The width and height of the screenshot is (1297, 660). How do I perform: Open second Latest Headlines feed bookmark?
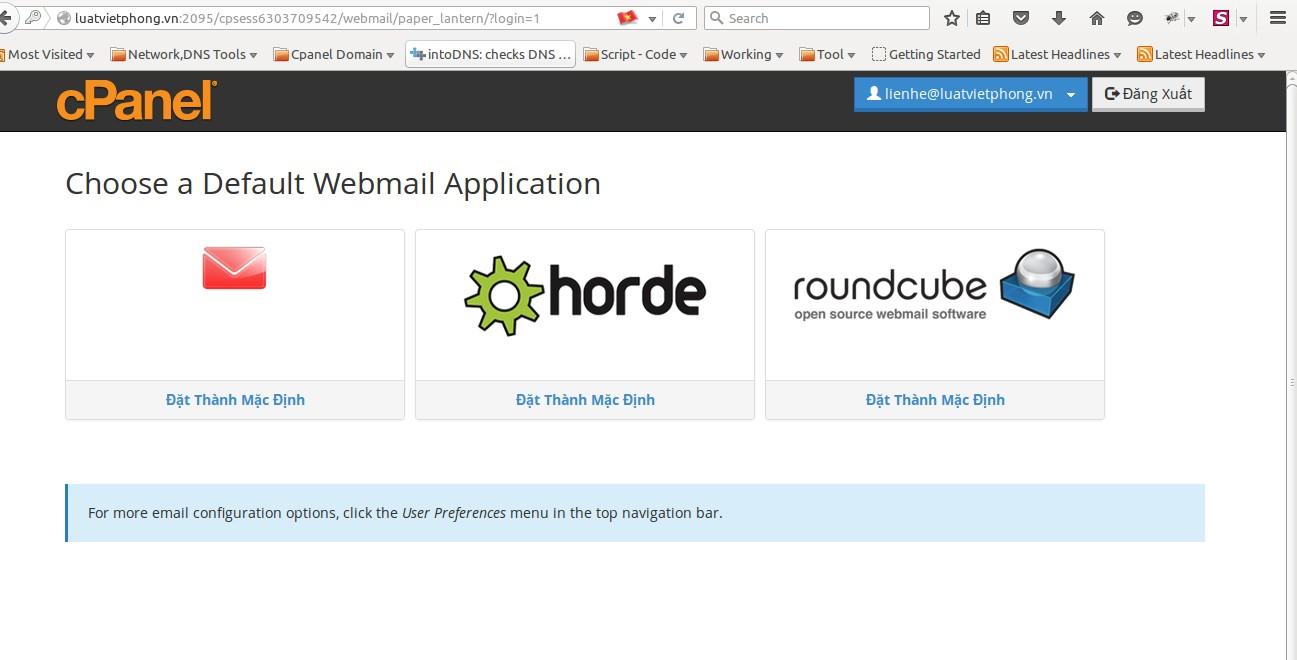[x=1202, y=54]
